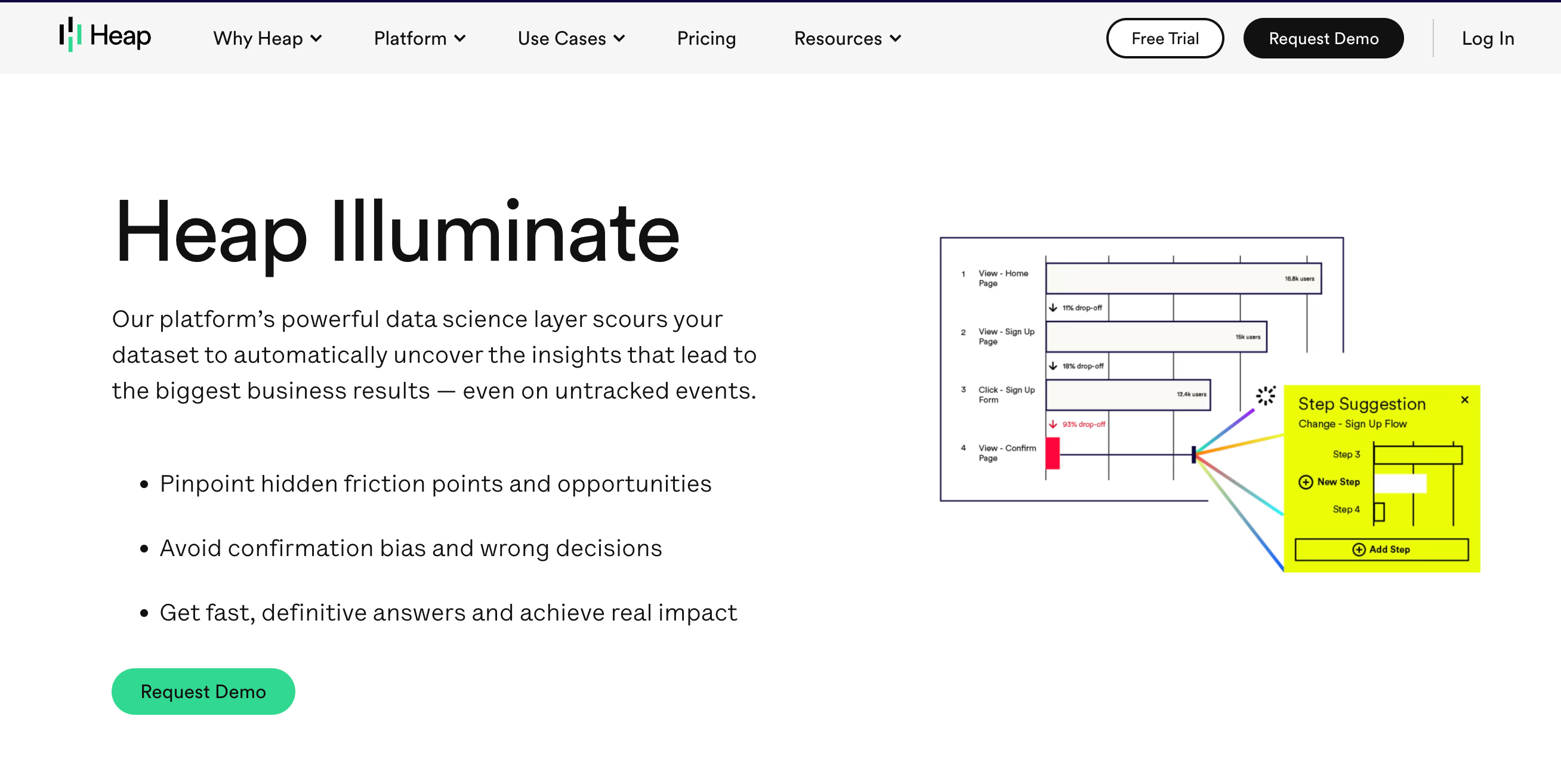Open the Resources dropdown menu
The image size is (1561, 784).
coord(847,38)
